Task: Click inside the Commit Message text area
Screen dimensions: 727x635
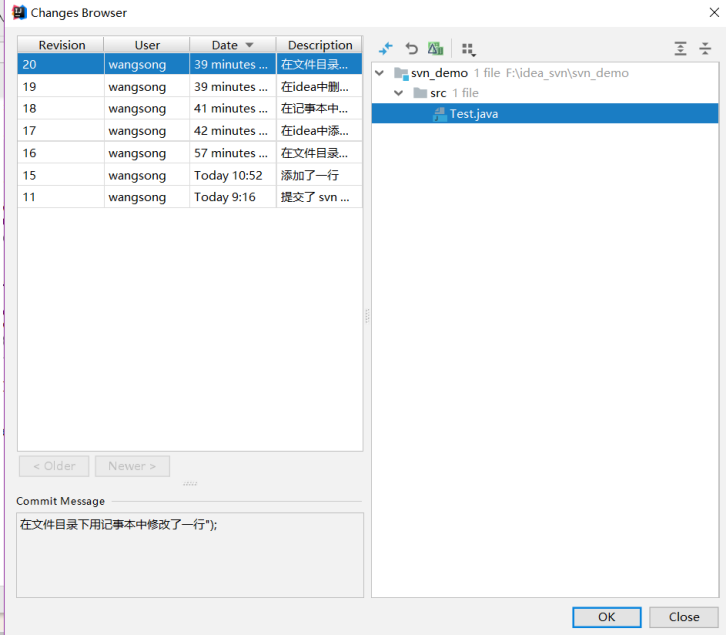Action: pos(190,555)
